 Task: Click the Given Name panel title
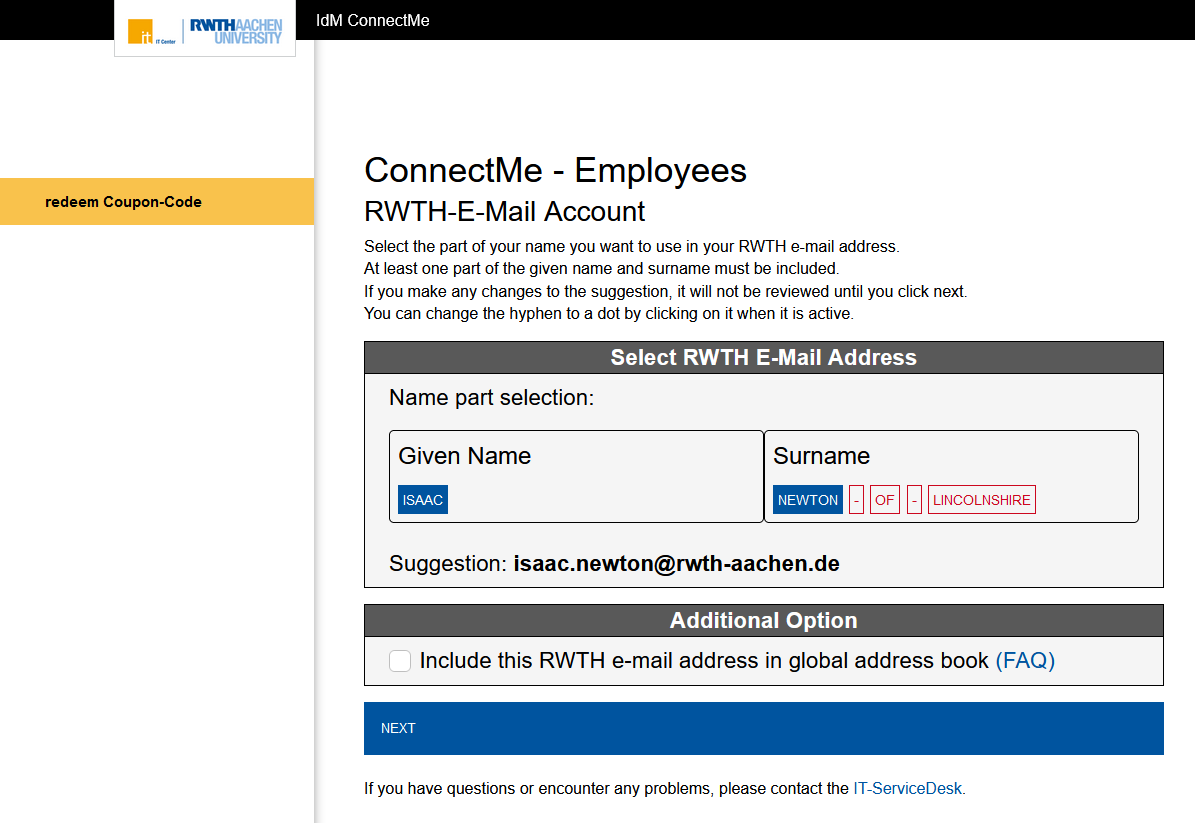point(464,456)
